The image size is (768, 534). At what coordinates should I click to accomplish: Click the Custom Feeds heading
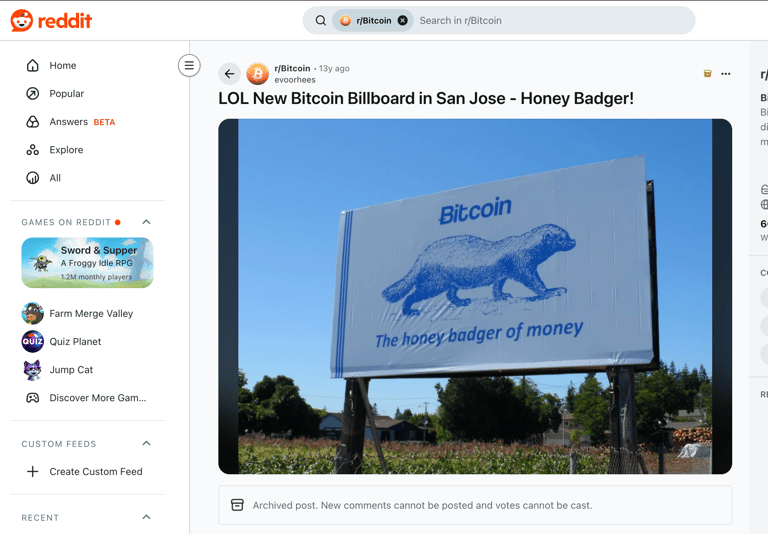tap(59, 444)
